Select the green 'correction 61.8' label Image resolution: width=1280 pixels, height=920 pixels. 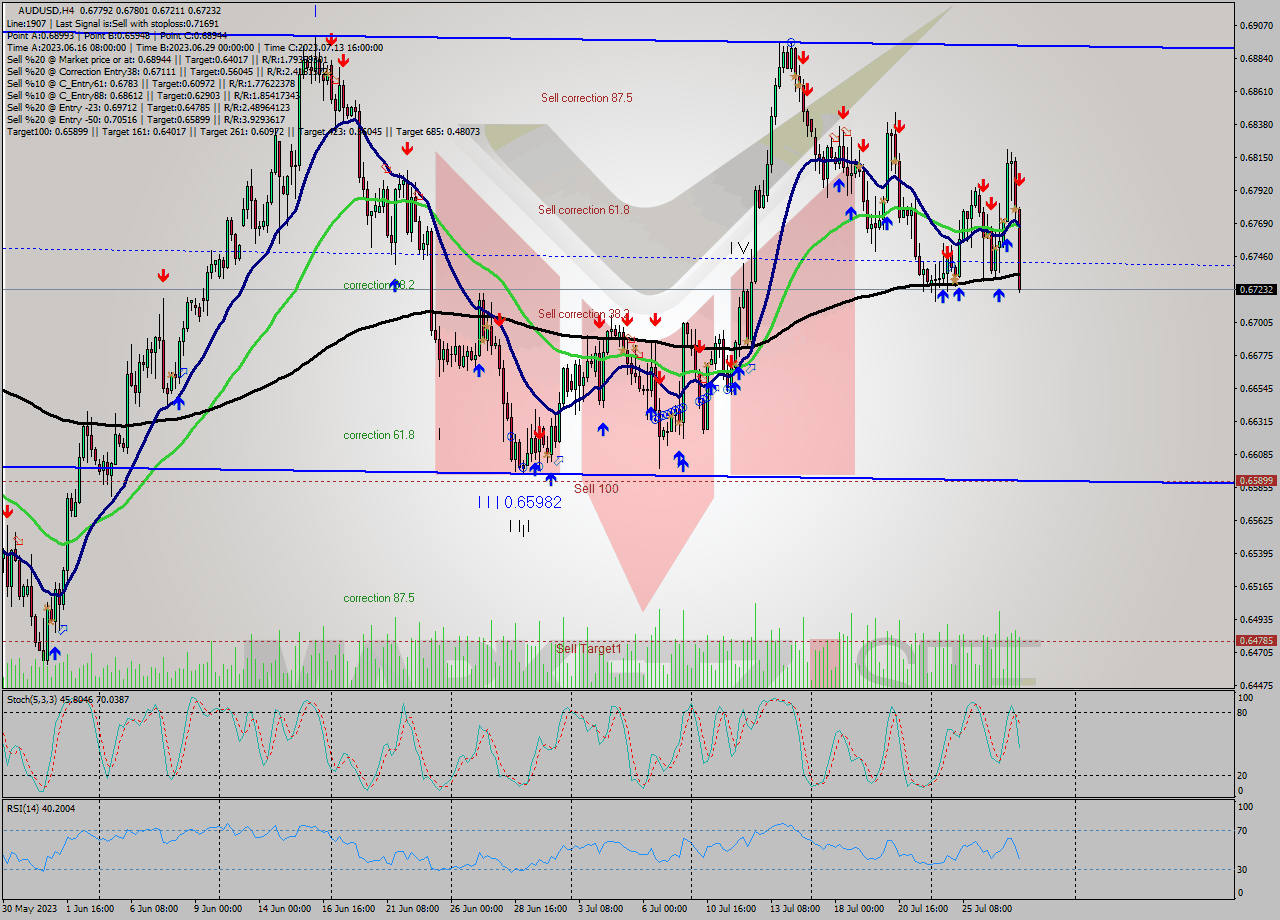[378, 435]
